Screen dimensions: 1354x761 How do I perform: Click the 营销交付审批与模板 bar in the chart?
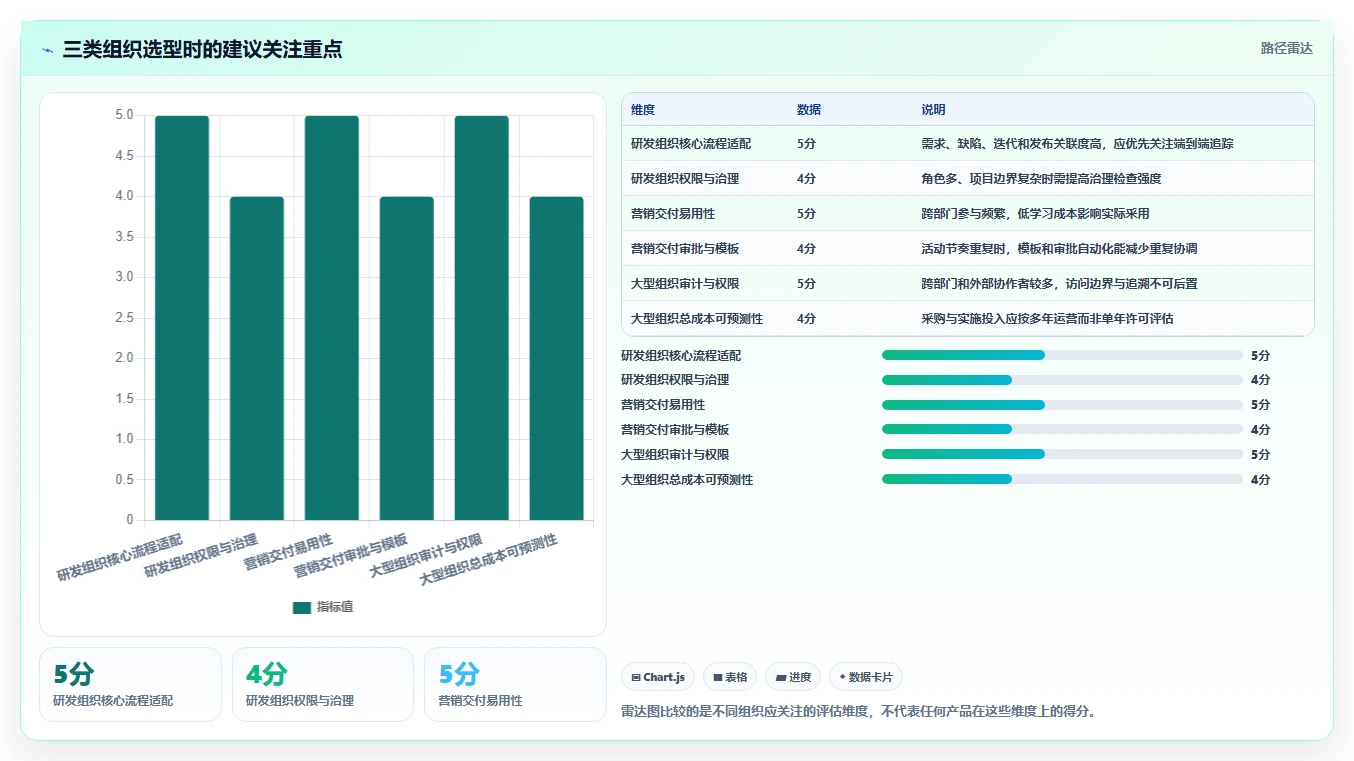tap(407, 358)
